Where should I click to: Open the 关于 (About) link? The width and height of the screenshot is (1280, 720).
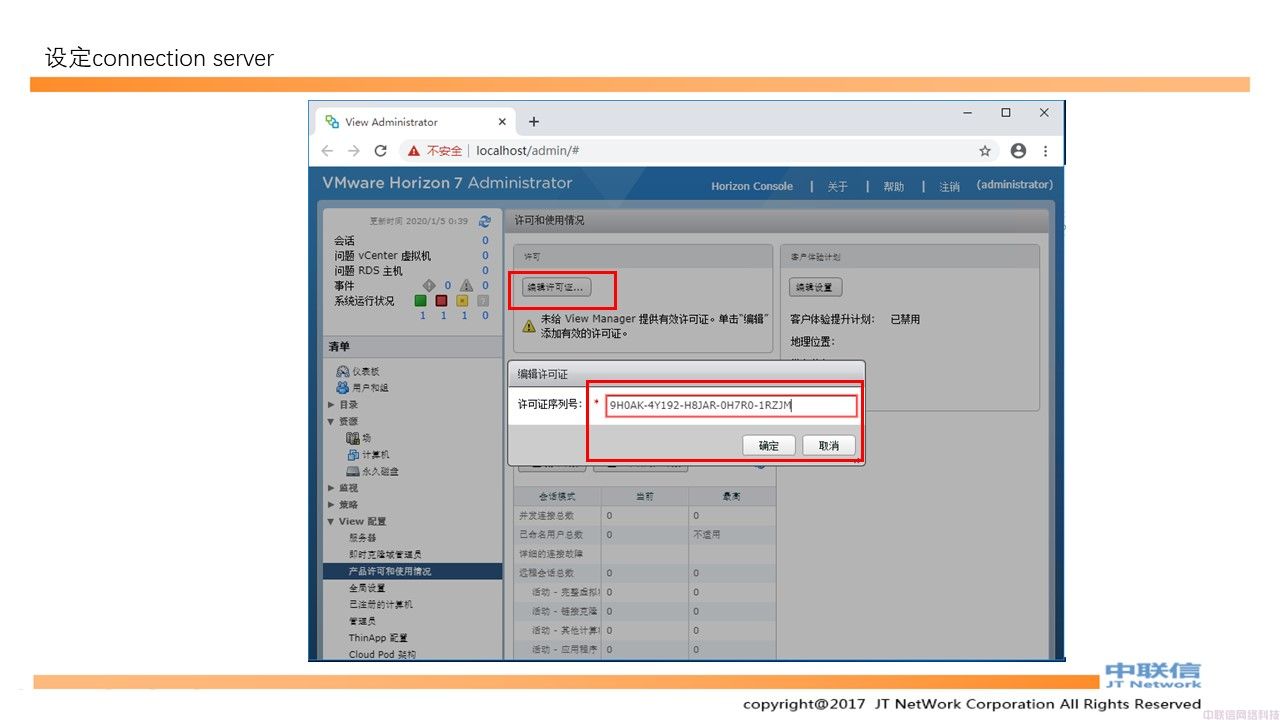[838, 187]
